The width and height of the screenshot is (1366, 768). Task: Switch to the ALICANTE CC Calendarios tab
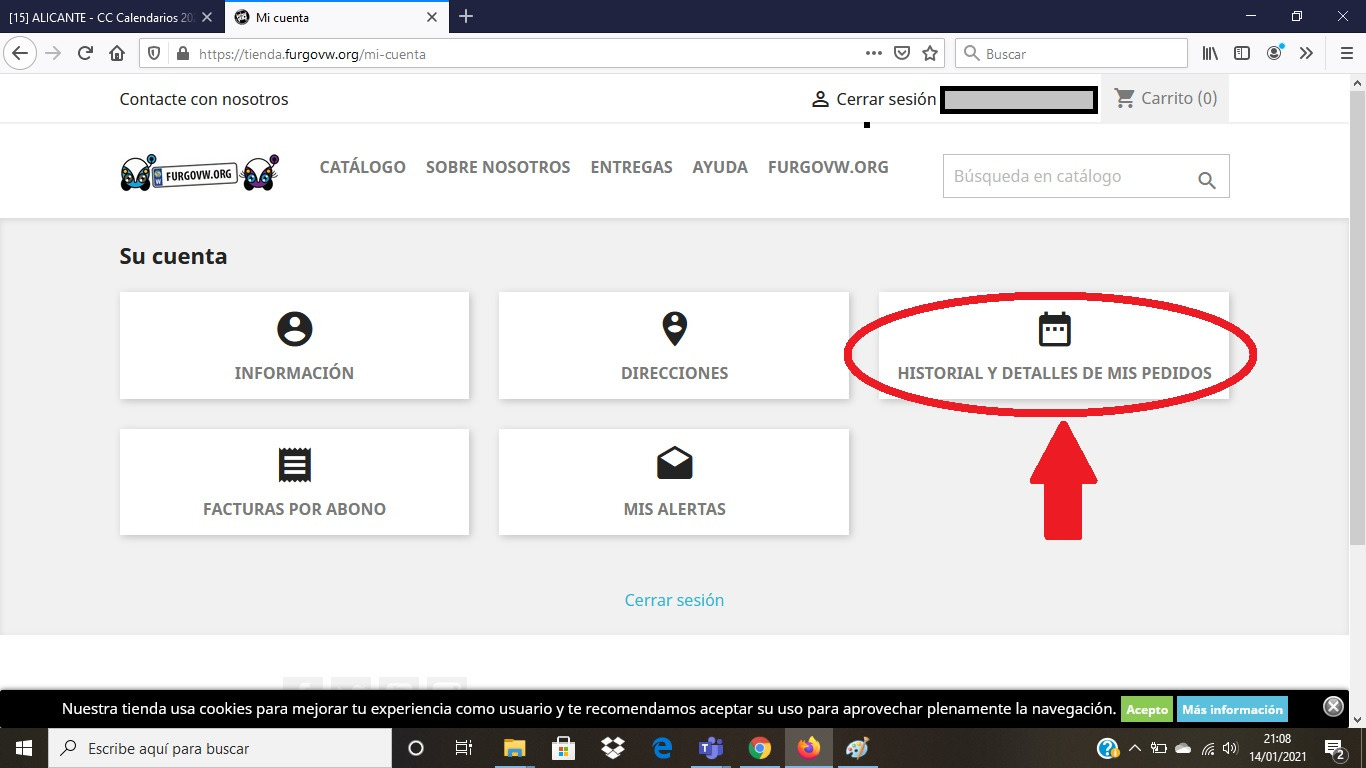[x=112, y=17]
